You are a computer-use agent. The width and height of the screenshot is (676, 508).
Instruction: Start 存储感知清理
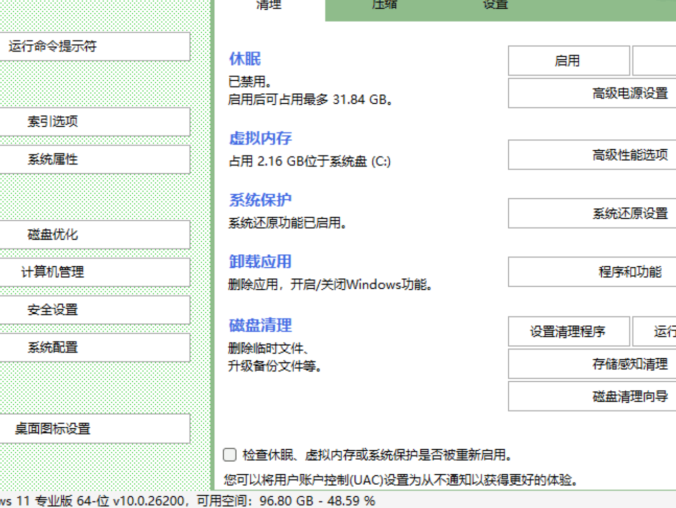[x=592, y=364]
